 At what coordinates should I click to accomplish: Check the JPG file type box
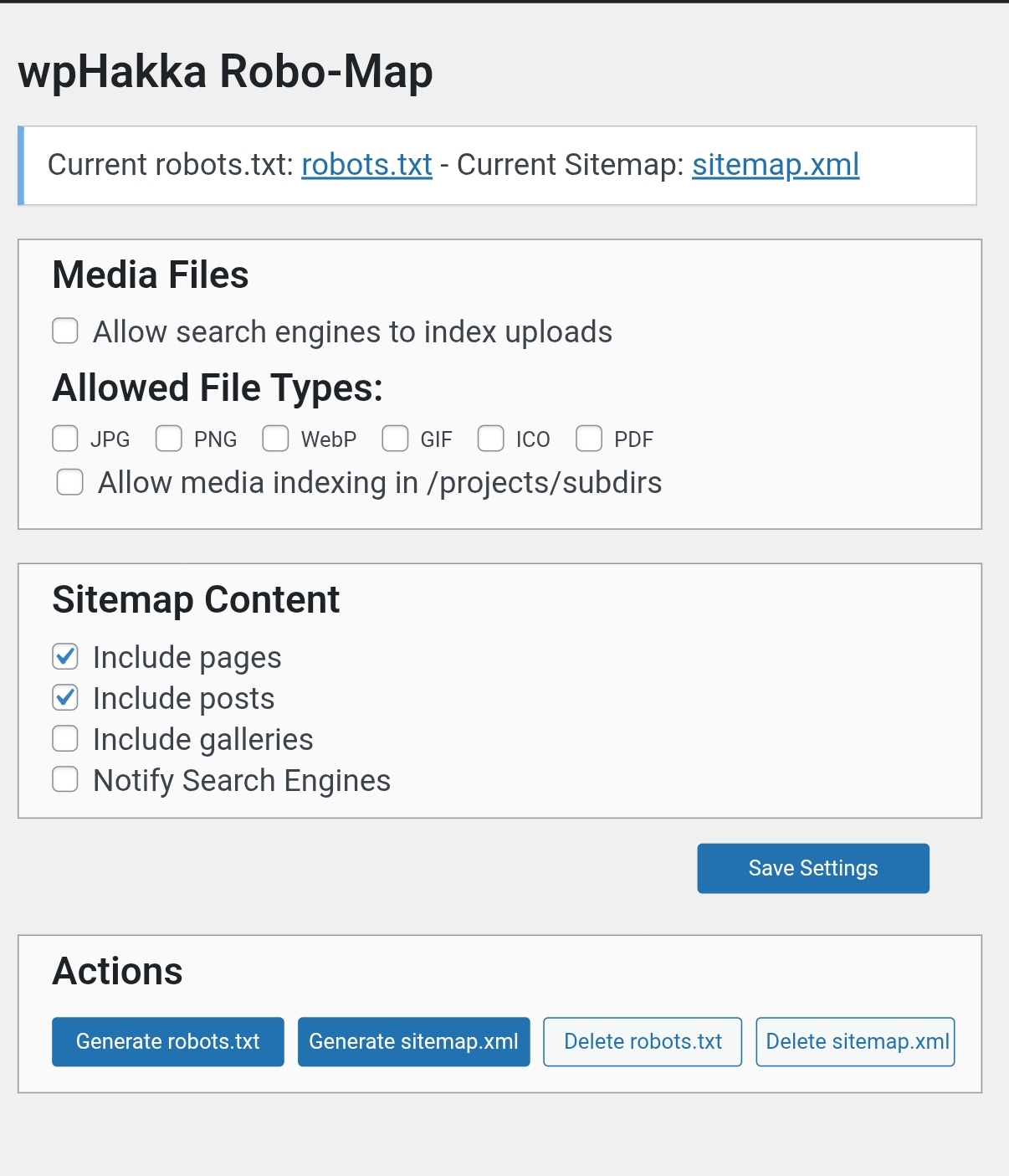pyautogui.click(x=65, y=438)
